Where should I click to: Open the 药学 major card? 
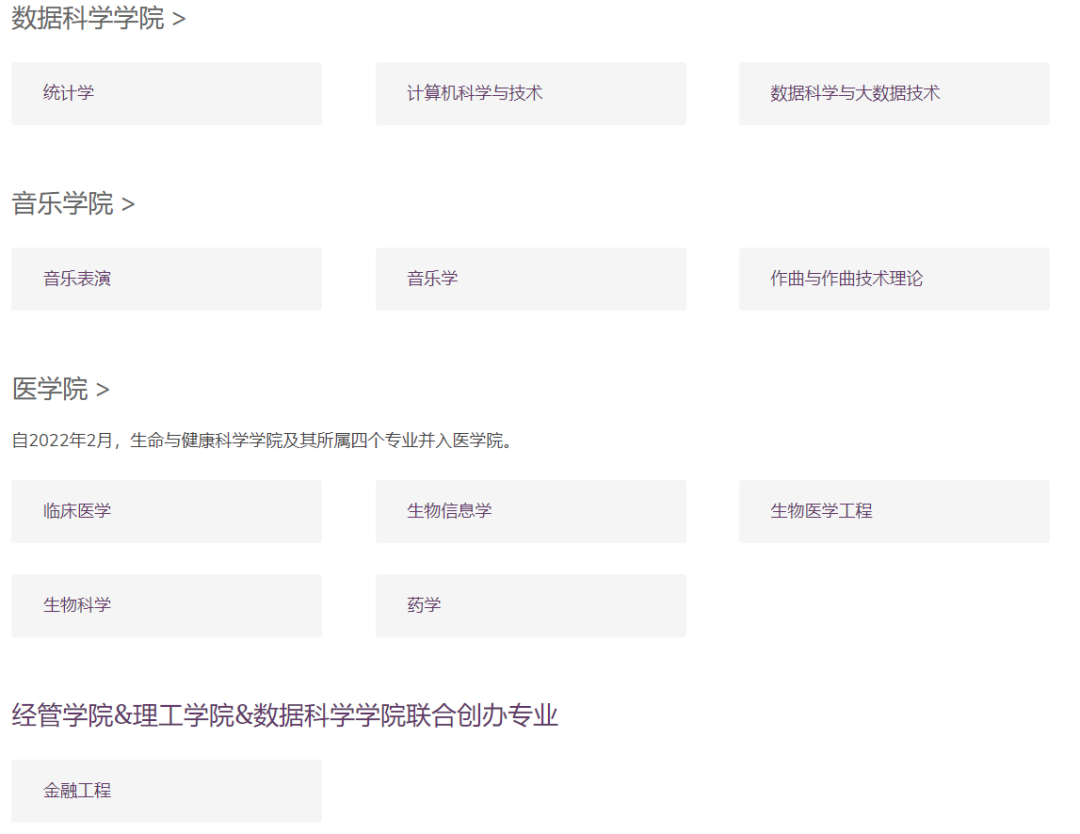[x=530, y=605]
